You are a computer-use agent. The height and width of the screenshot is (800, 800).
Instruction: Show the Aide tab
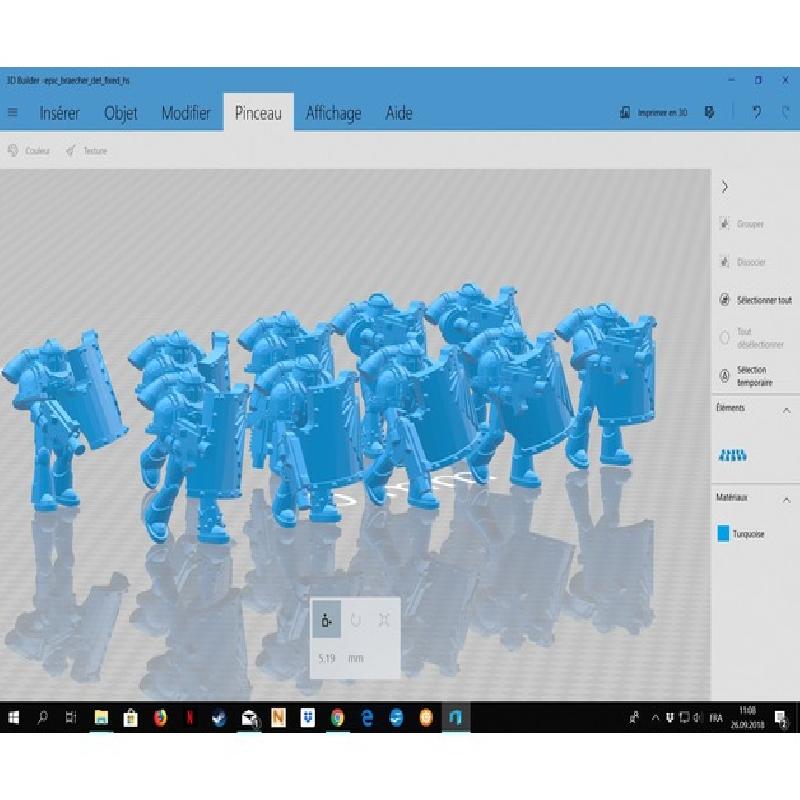click(x=398, y=113)
